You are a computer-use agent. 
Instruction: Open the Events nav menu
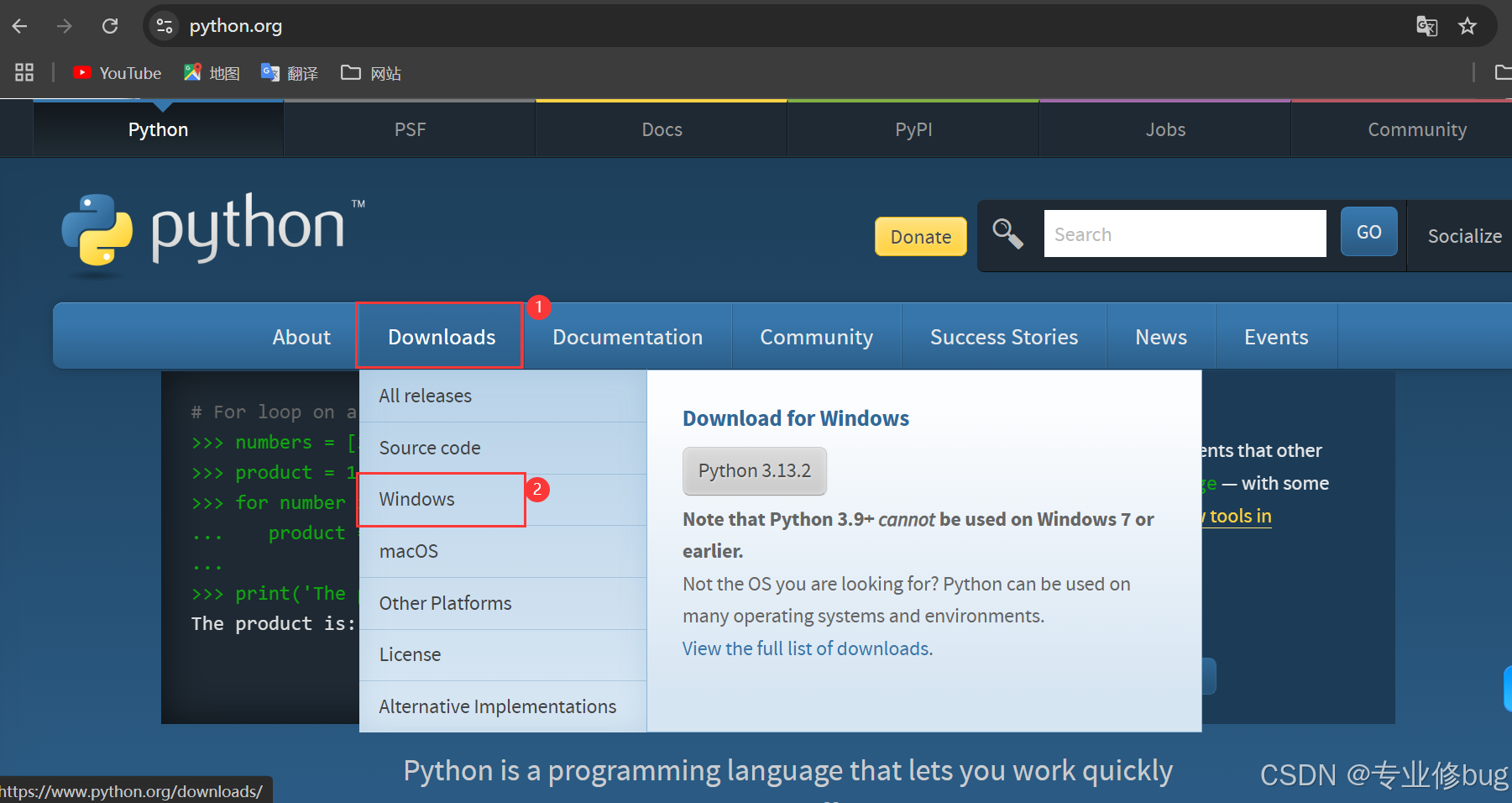(x=1276, y=337)
